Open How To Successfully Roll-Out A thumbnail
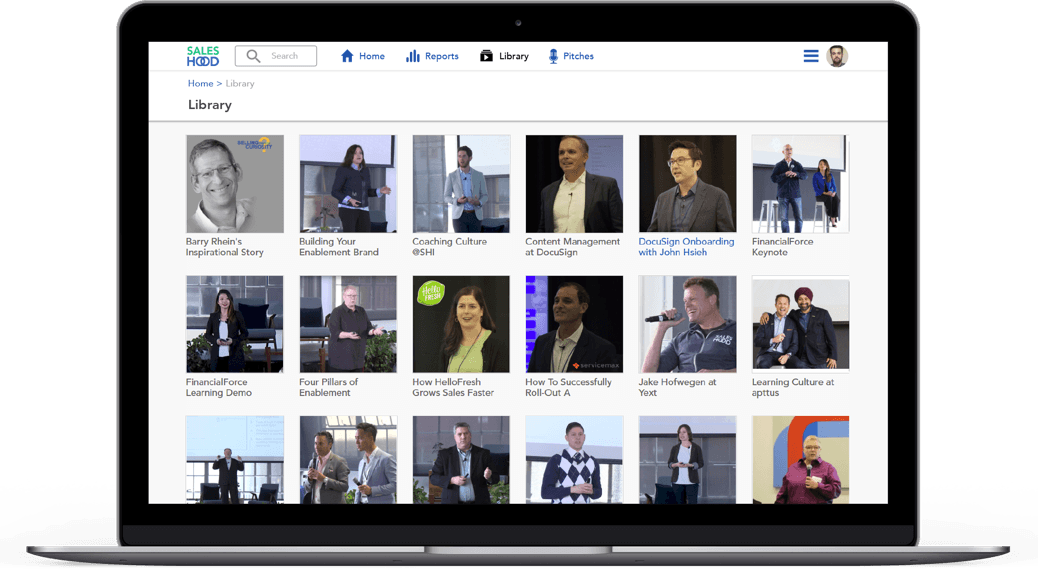 point(575,324)
